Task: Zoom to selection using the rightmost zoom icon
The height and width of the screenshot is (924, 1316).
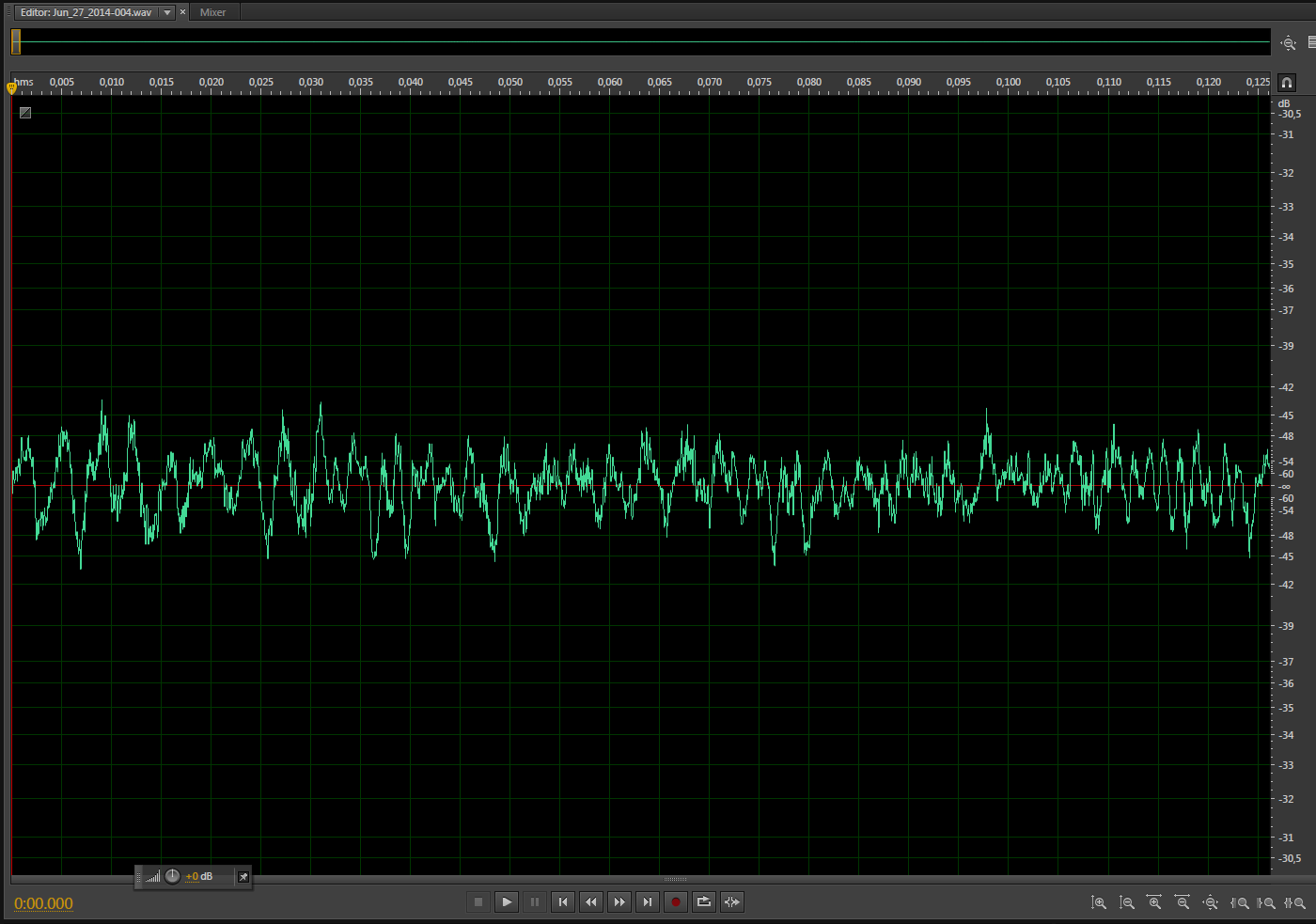Action: pos(1295,902)
